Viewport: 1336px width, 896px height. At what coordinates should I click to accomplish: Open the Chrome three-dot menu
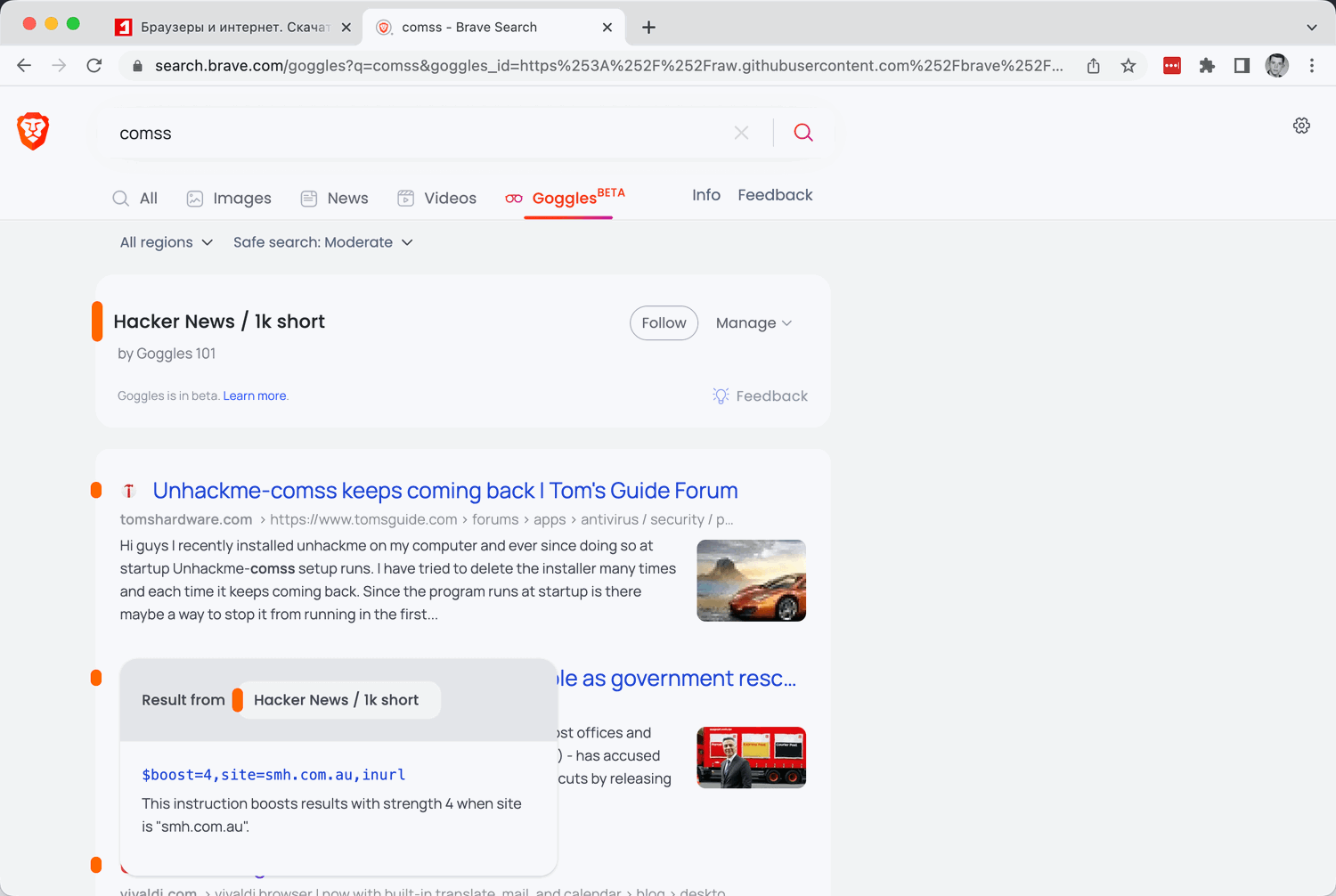pyautogui.click(x=1312, y=65)
